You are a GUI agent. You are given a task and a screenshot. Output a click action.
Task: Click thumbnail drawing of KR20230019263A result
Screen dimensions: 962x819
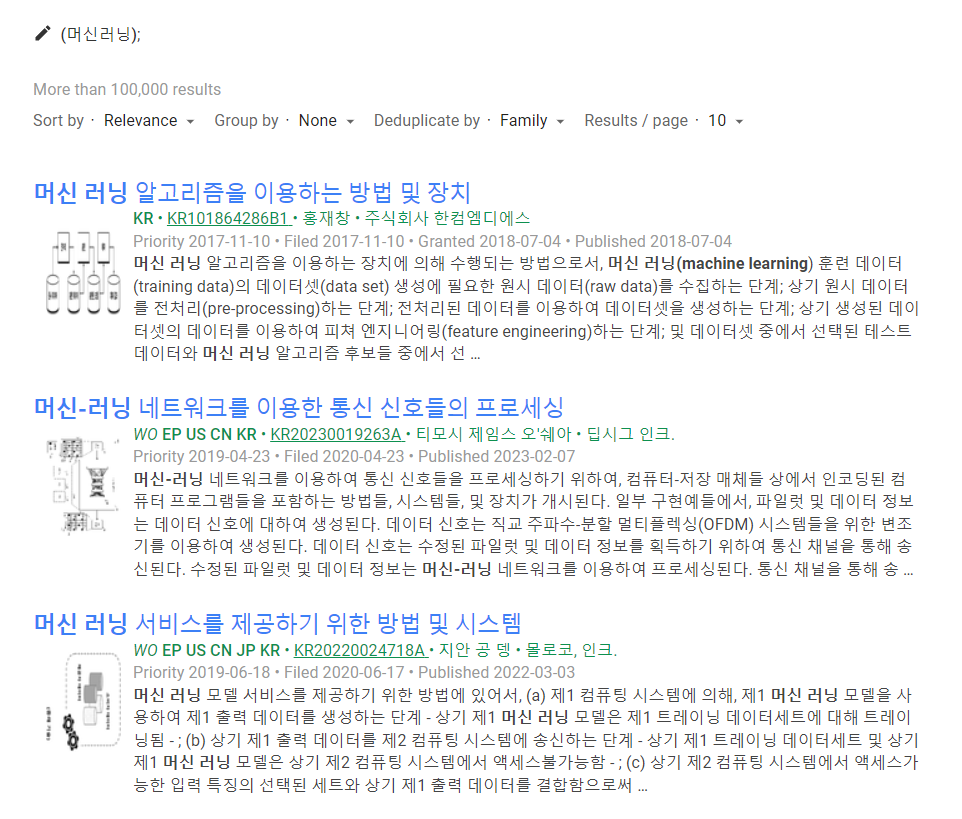pos(83,485)
